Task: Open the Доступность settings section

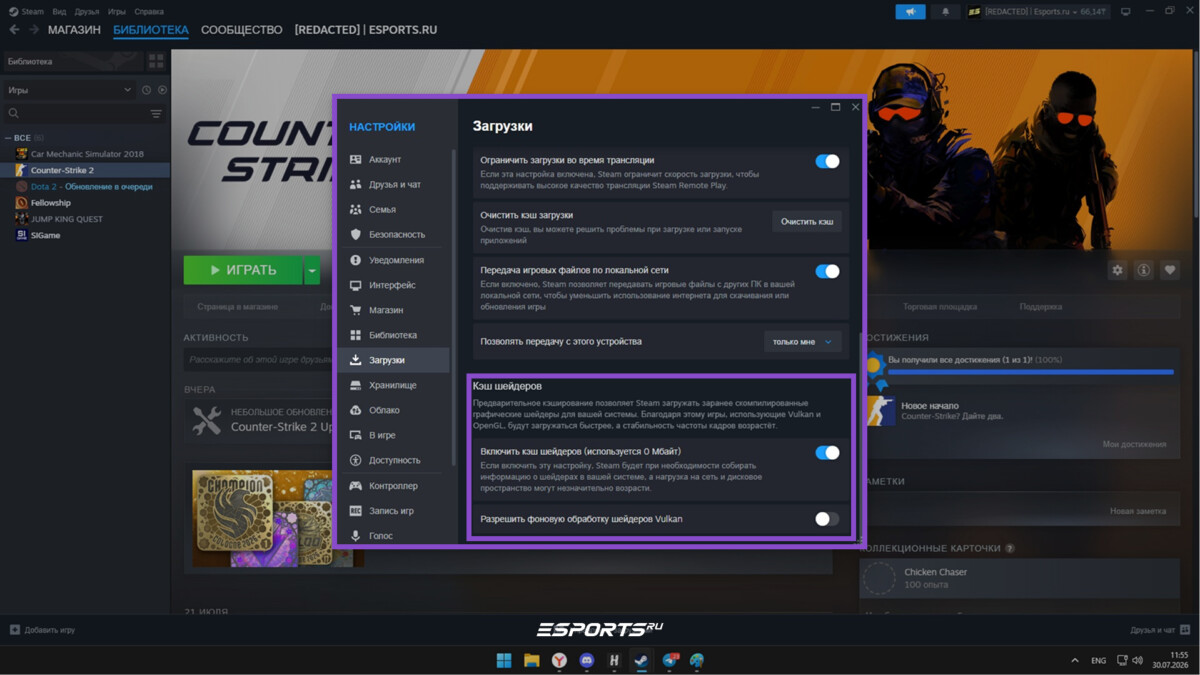Action: 394,460
